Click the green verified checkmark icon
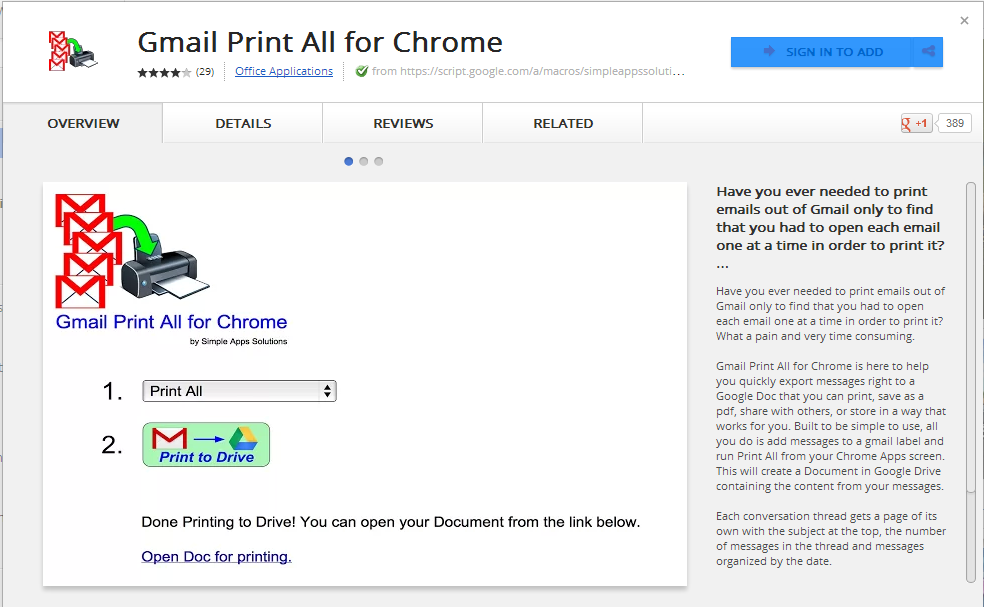Screen dimensions: 984x607 [x=361, y=72]
